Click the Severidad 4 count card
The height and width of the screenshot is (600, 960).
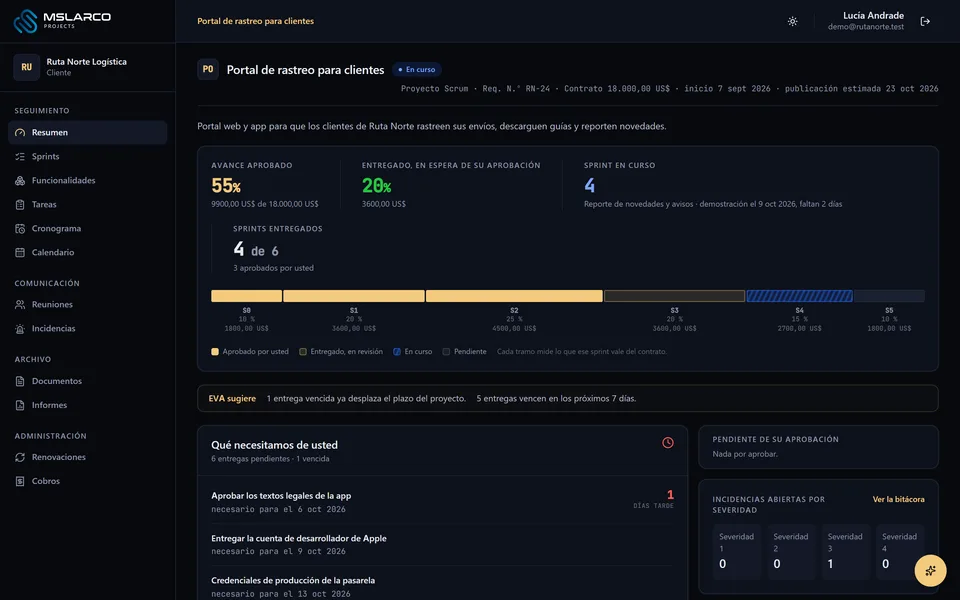pyautogui.click(x=900, y=552)
